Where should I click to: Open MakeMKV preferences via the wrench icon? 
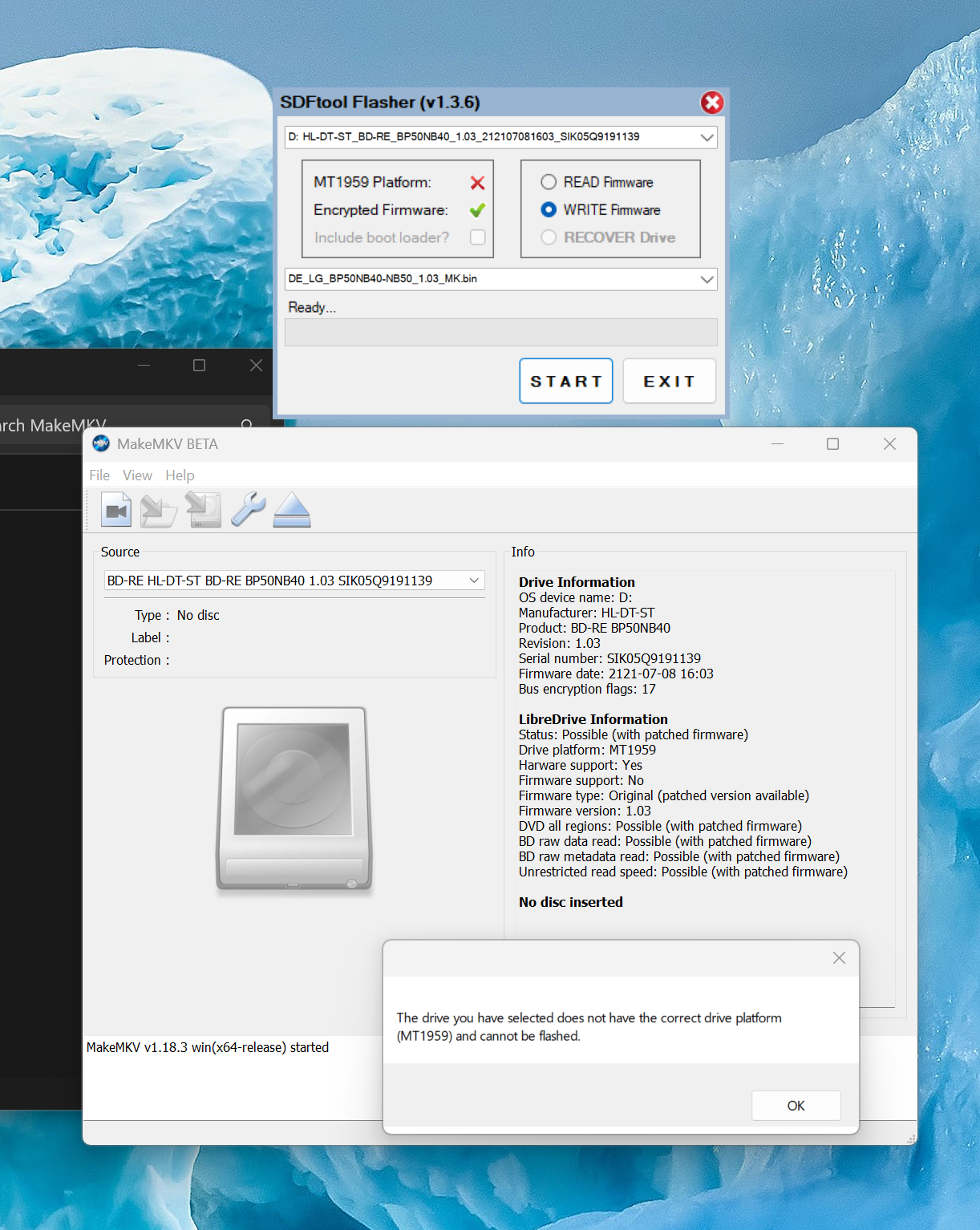coord(247,509)
